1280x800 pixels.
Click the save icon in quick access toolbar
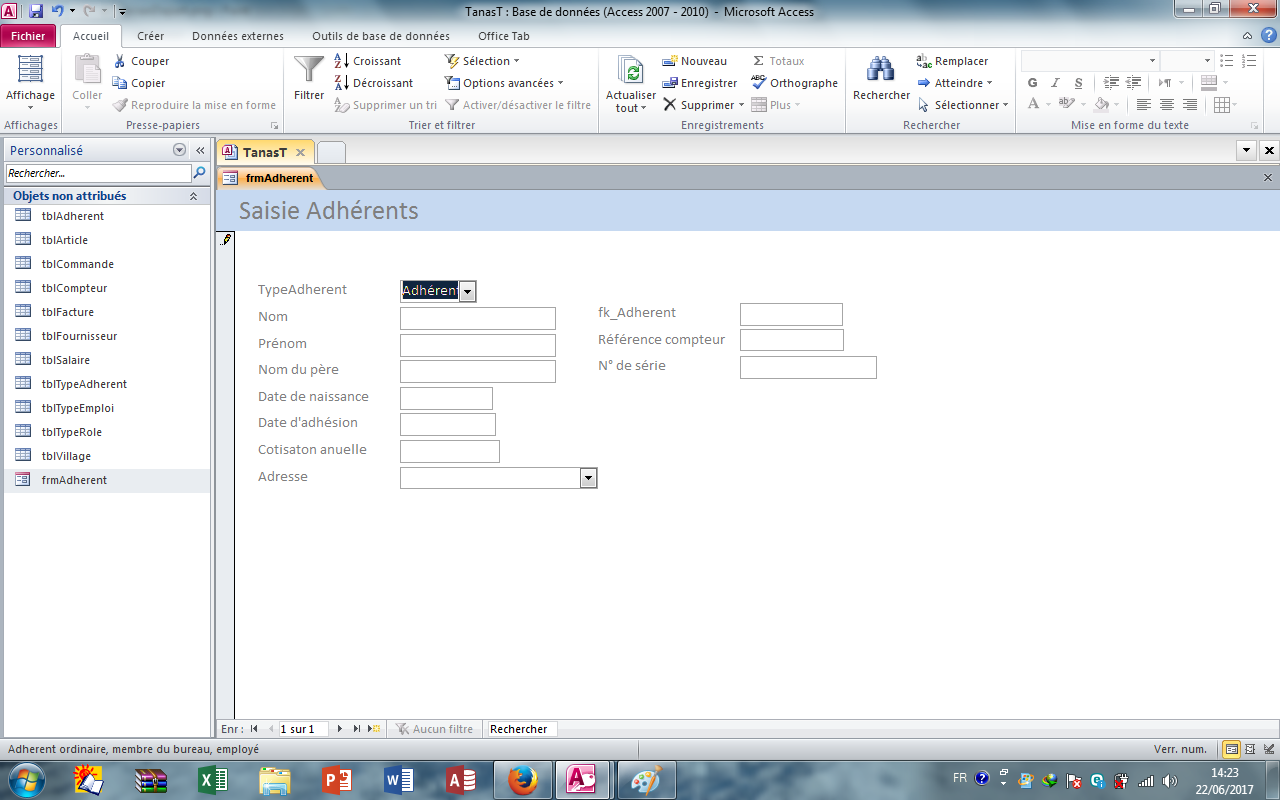36,12
